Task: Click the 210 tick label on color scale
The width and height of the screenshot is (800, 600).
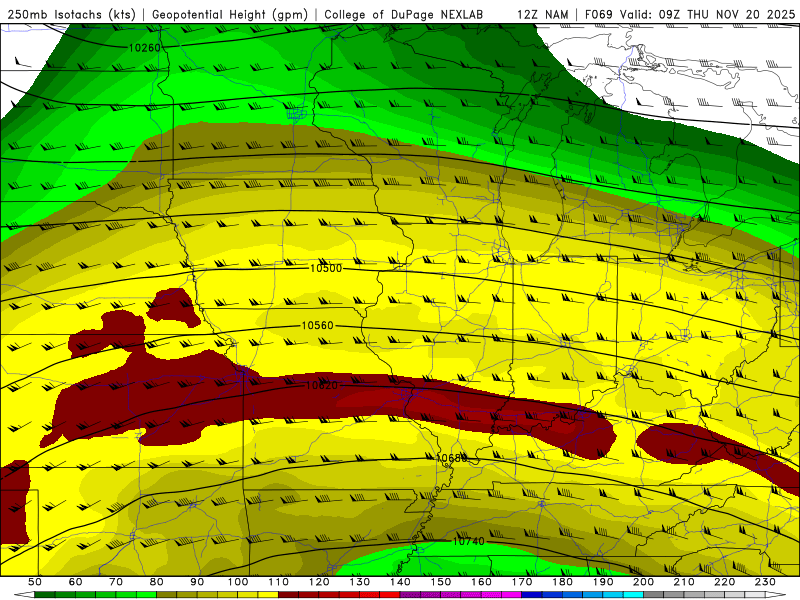Action: click(684, 582)
